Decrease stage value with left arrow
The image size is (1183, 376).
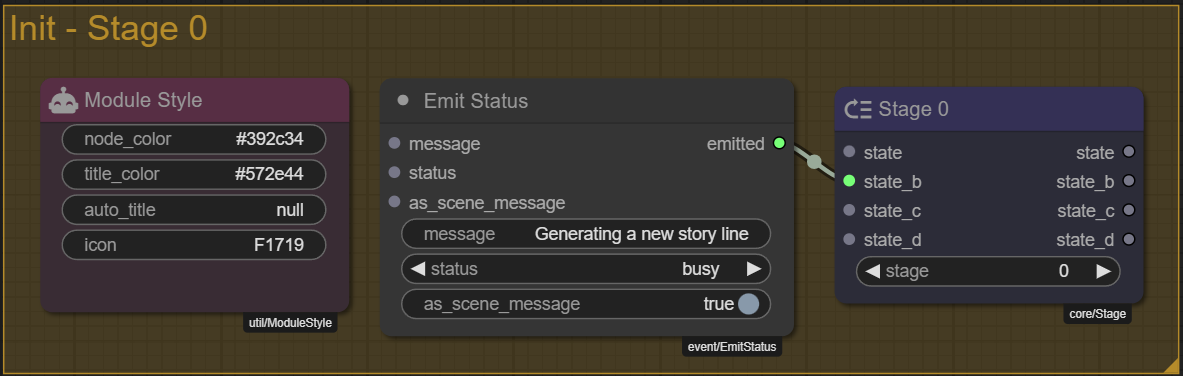point(873,271)
